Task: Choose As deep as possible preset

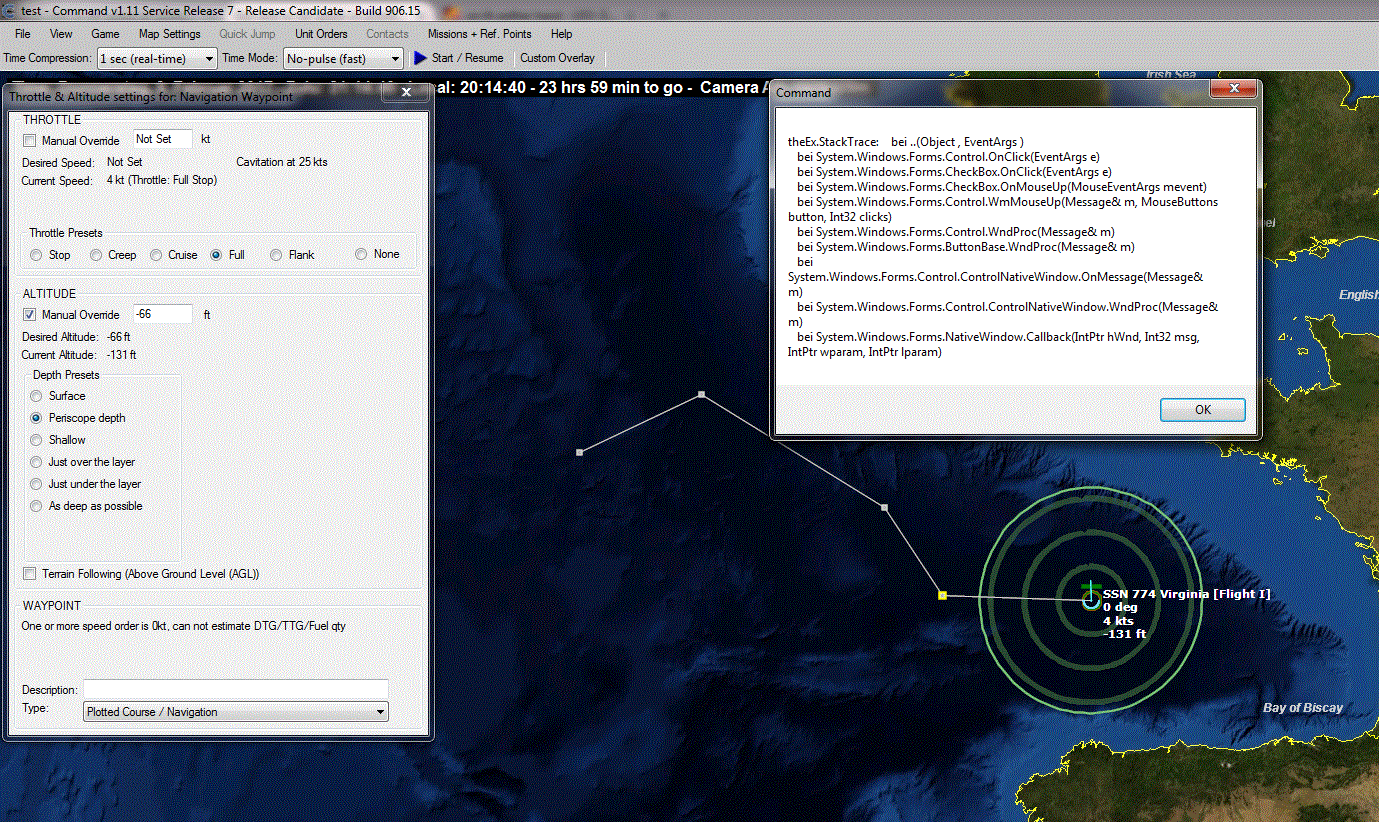Action: (x=37, y=506)
